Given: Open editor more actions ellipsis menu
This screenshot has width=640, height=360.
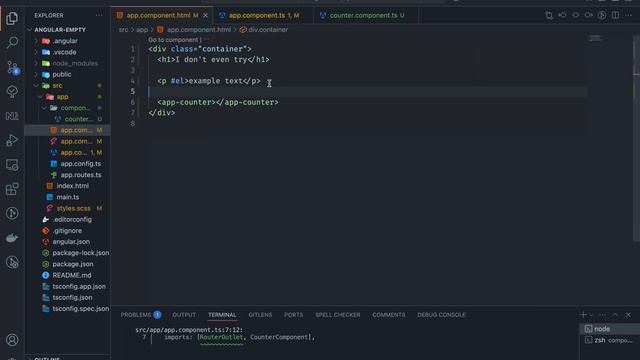Looking at the screenshot, I should click(629, 15).
